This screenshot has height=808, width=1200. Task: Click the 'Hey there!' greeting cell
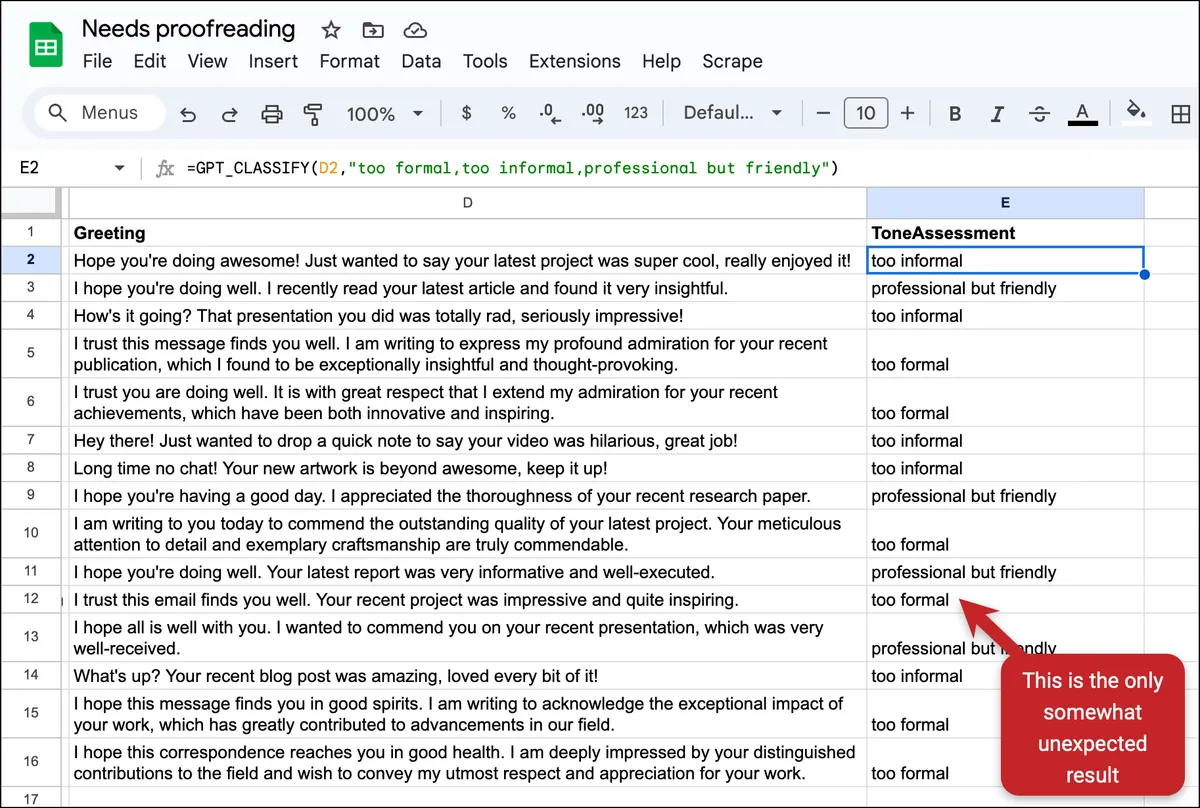[x=467, y=441]
